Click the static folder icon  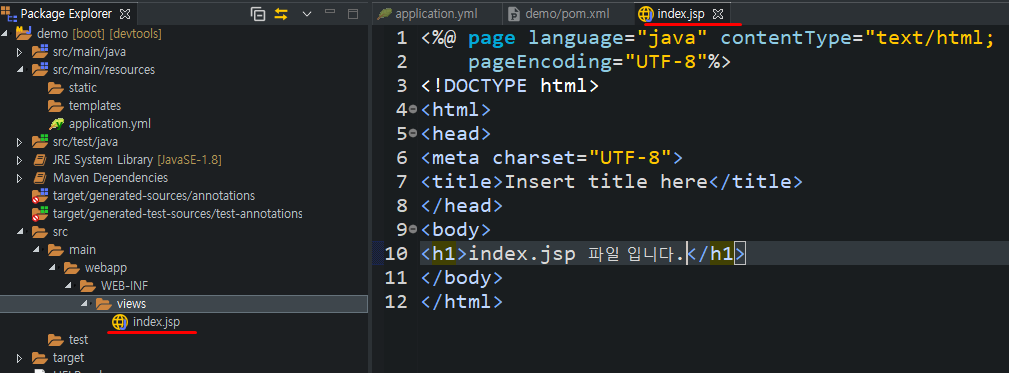tap(55, 87)
